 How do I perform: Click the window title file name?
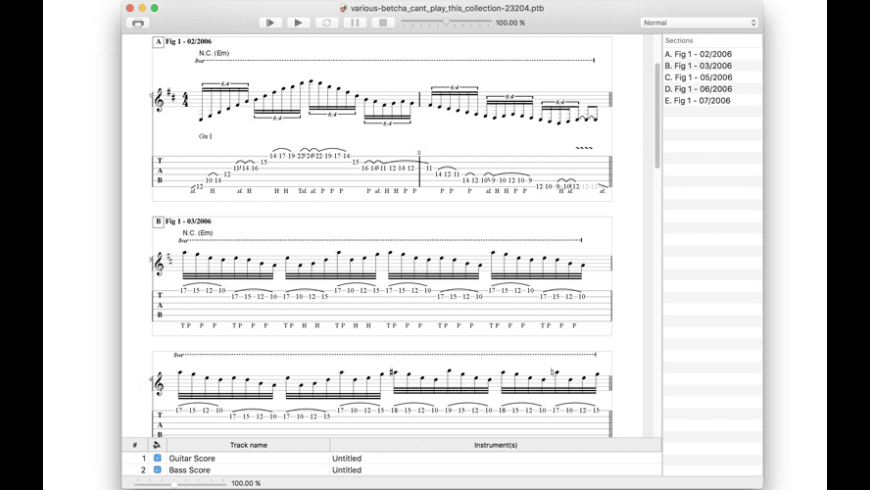pyautogui.click(x=447, y=8)
